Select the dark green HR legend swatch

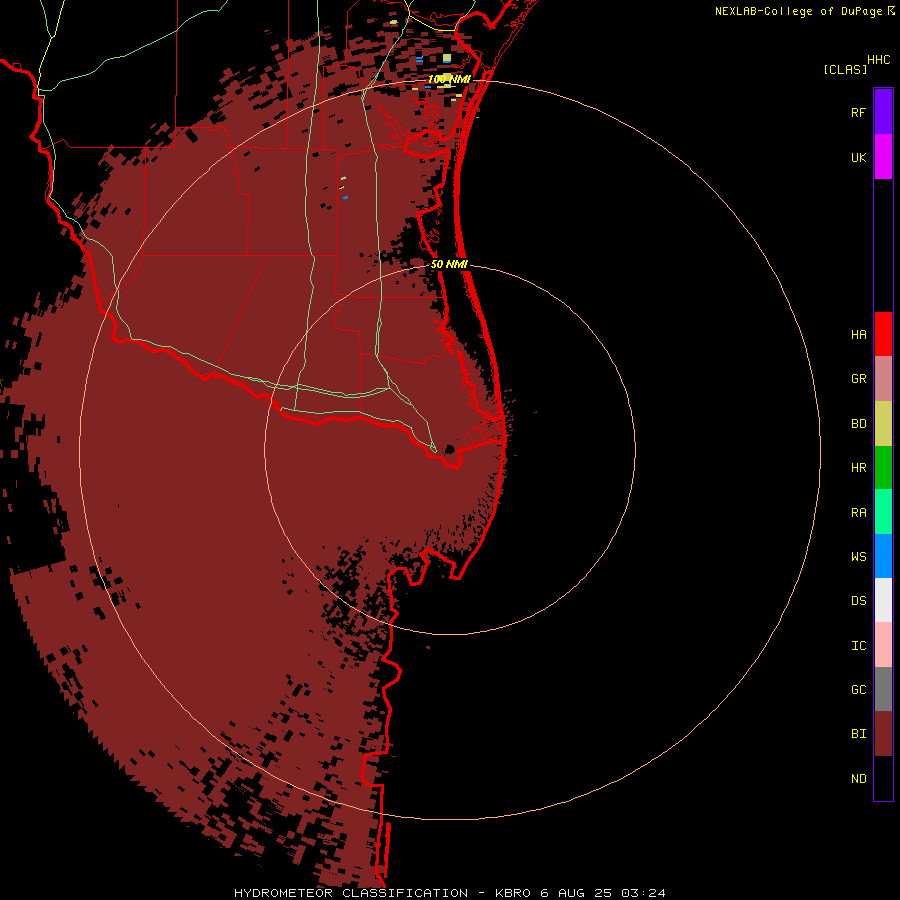[883, 468]
